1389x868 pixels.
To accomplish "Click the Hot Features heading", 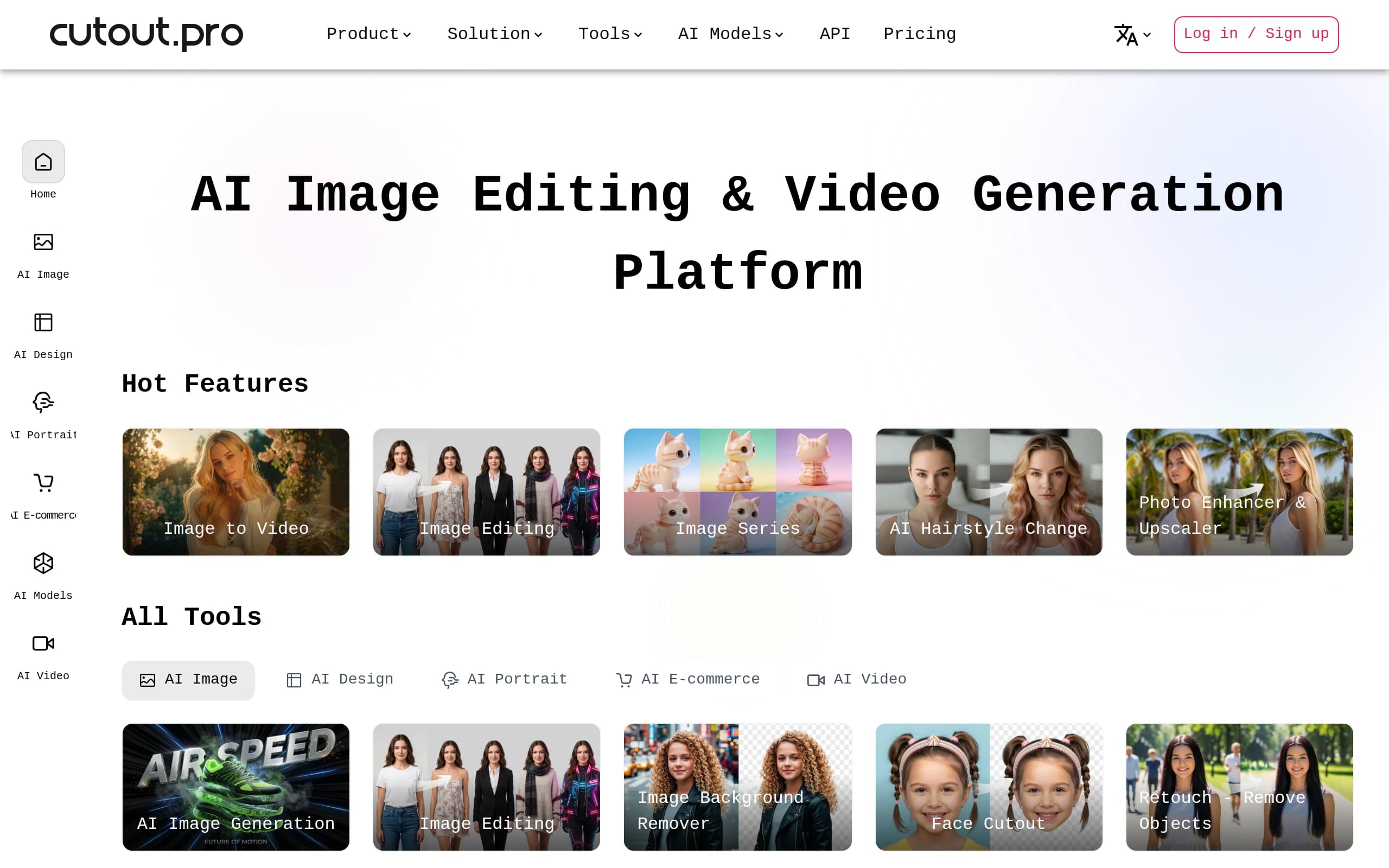I will pyautogui.click(x=215, y=384).
